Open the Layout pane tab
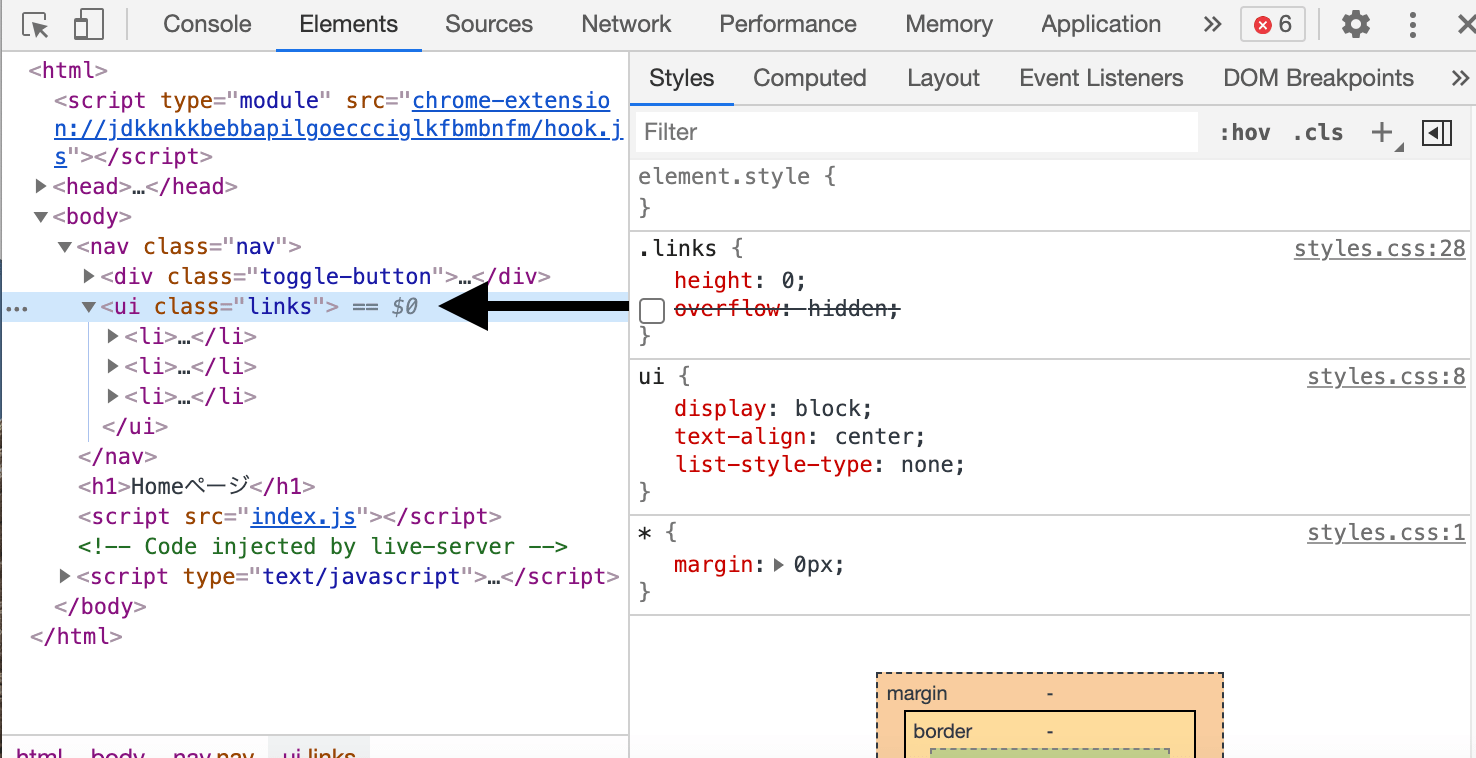1476x758 pixels. [x=943, y=78]
